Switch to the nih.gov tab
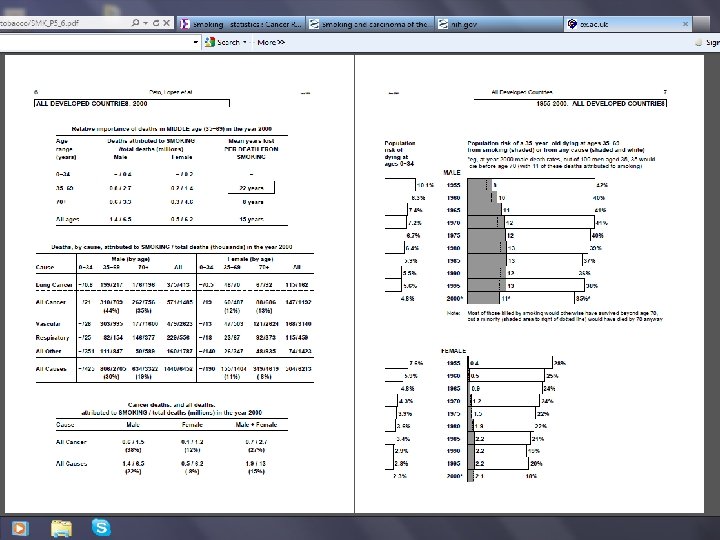 499,24
